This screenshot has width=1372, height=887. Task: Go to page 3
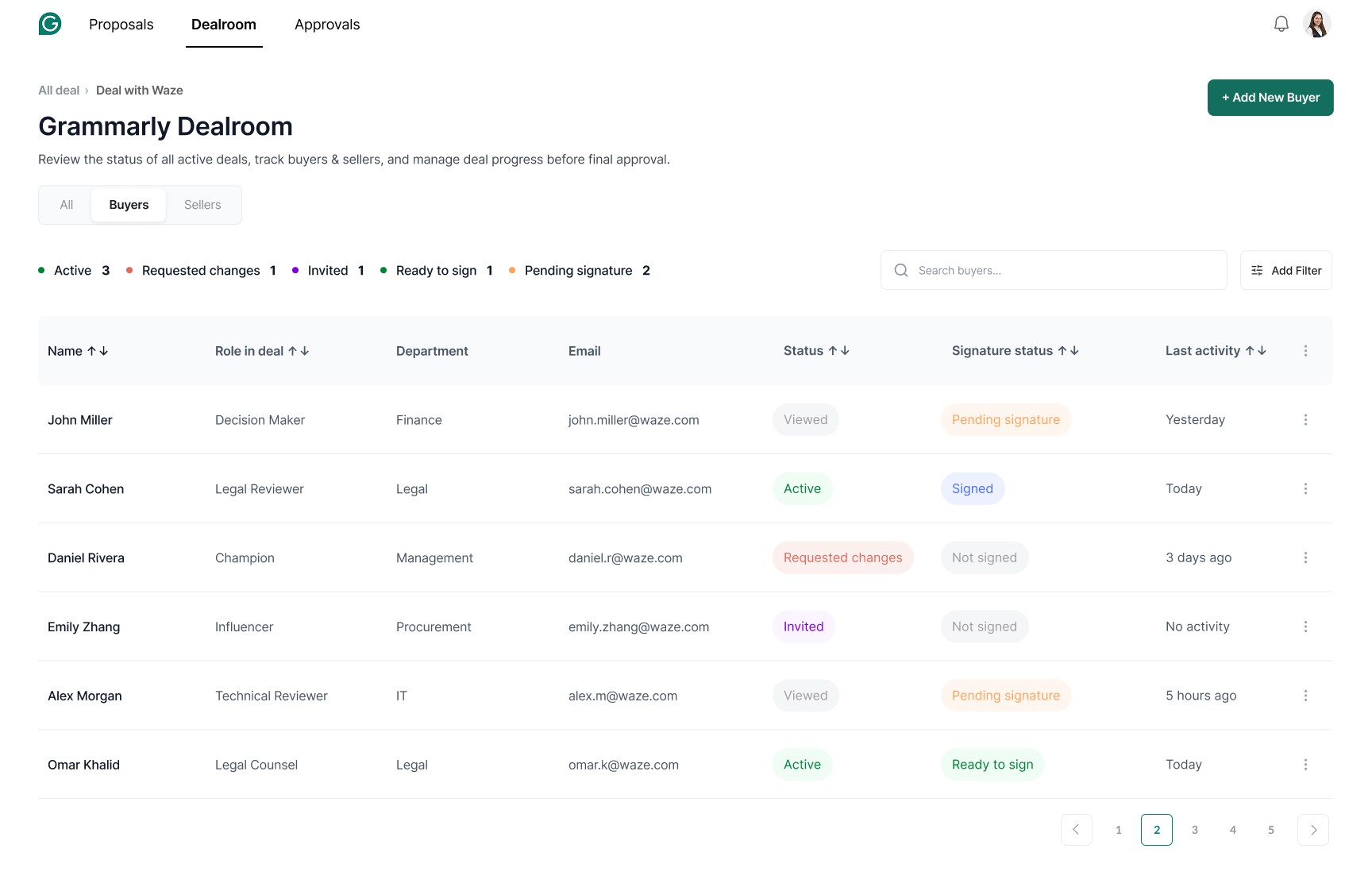[1195, 830]
